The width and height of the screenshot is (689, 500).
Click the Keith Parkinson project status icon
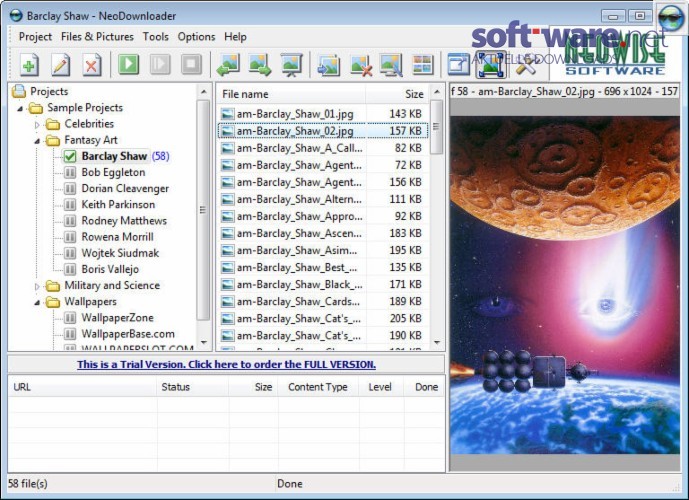pyautogui.click(x=70, y=205)
